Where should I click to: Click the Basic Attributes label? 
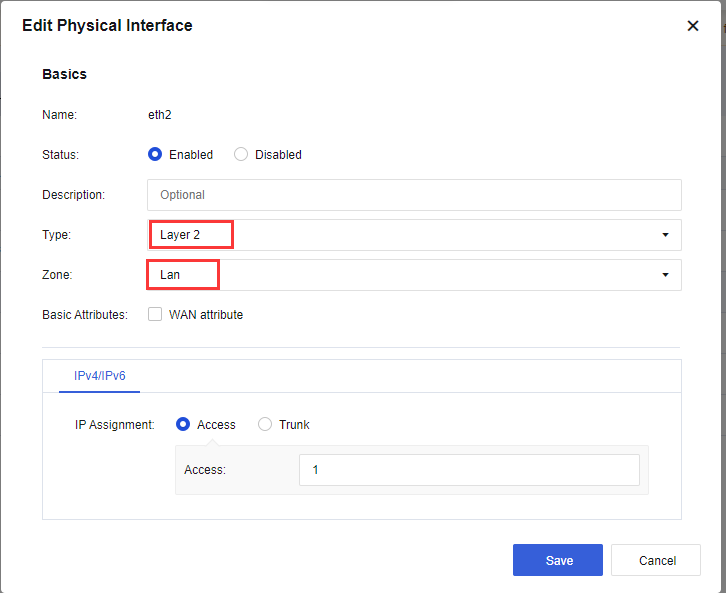(x=85, y=315)
